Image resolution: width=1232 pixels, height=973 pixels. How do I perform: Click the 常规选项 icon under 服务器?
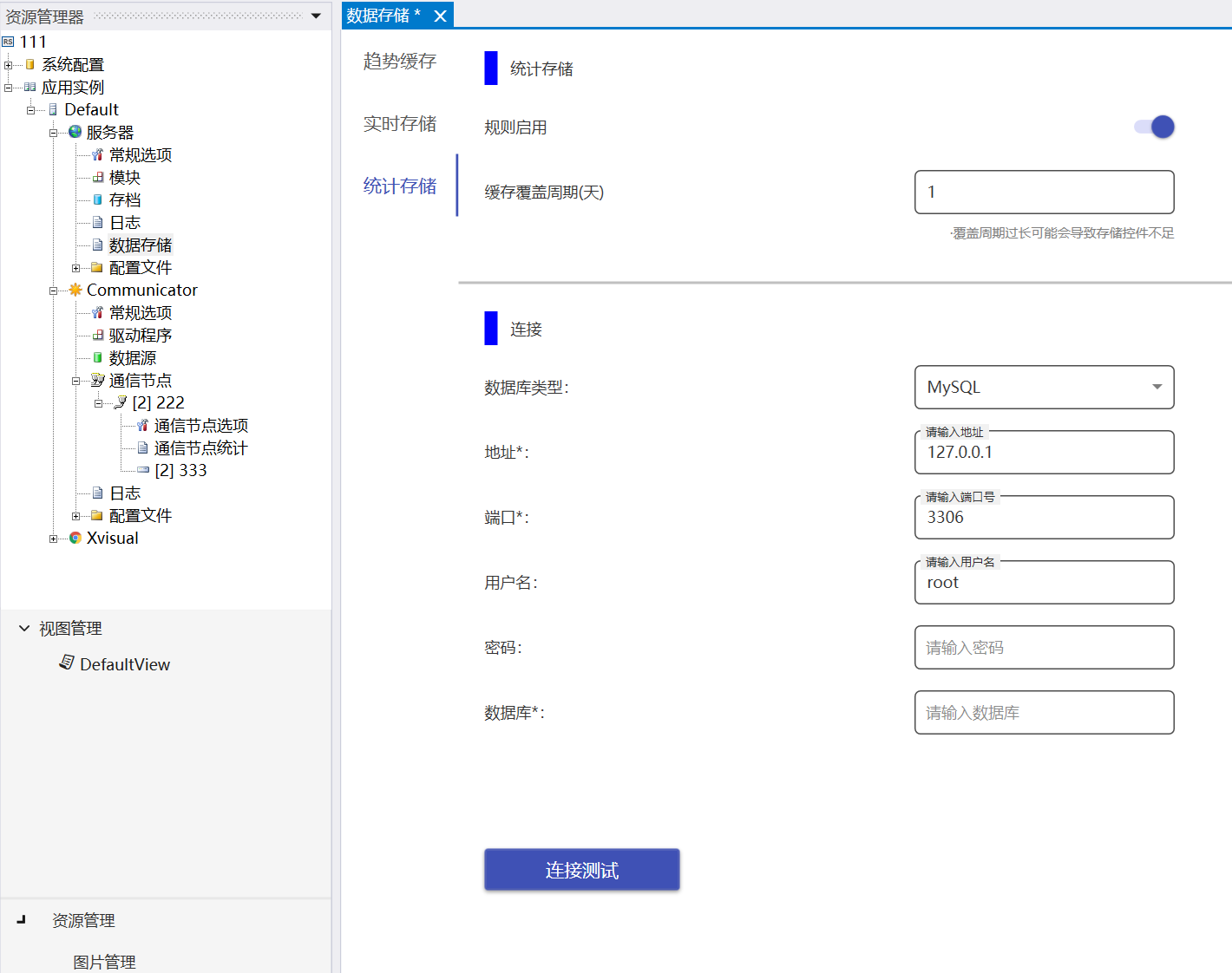pyautogui.click(x=98, y=154)
